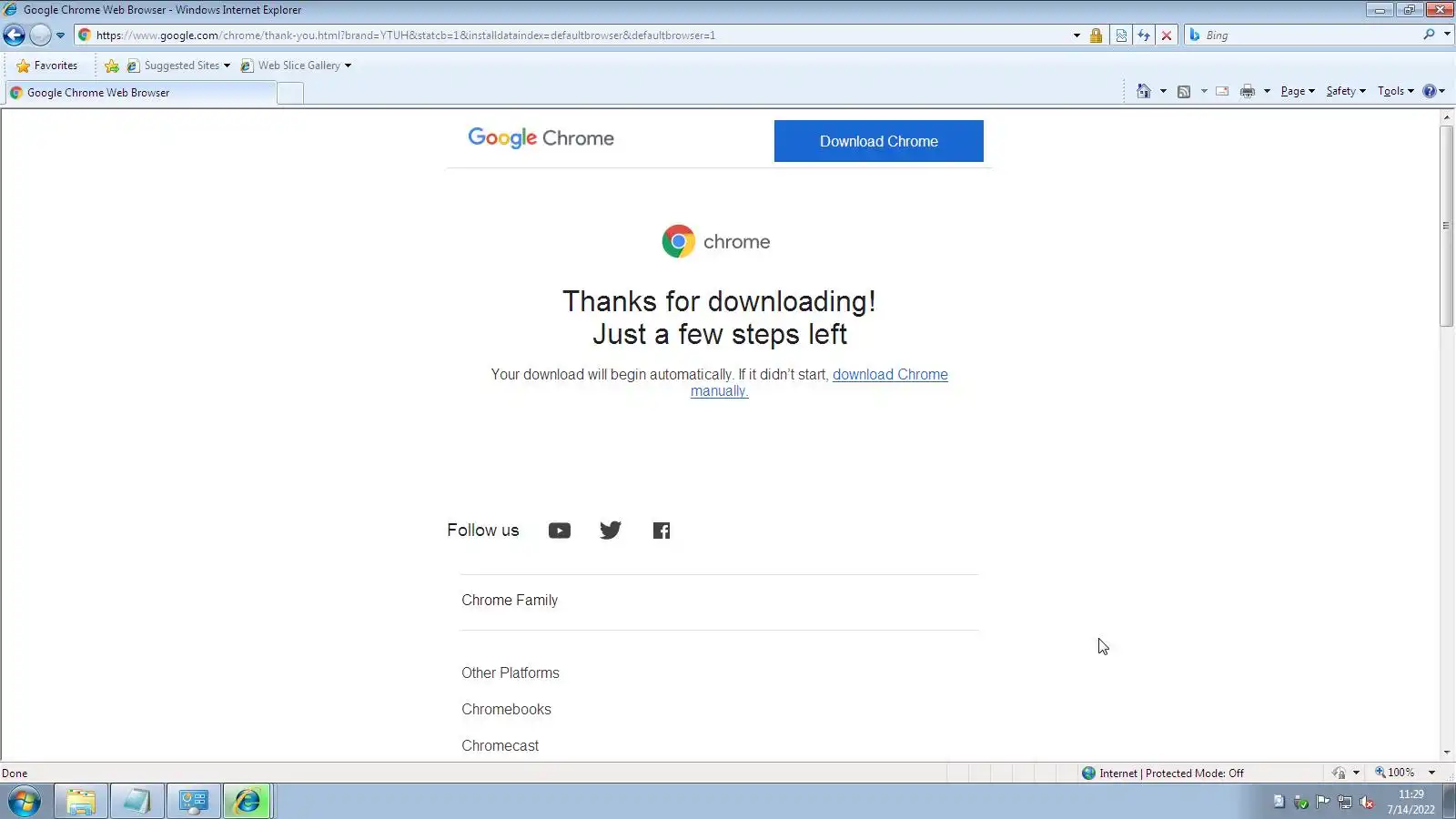Viewport: 1456px width, 819px height.
Task: Click the 100% zoom level button
Action: 1394,773
